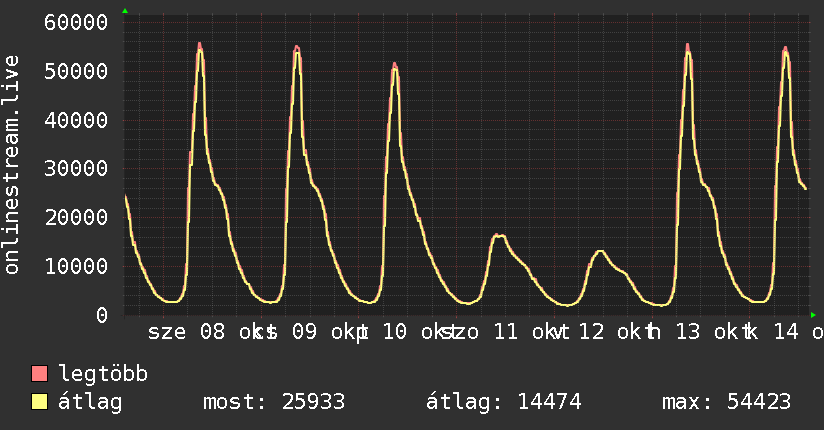Click the 30000 y-axis label
The image size is (824, 430).
pyautogui.click(x=76, y=169)
